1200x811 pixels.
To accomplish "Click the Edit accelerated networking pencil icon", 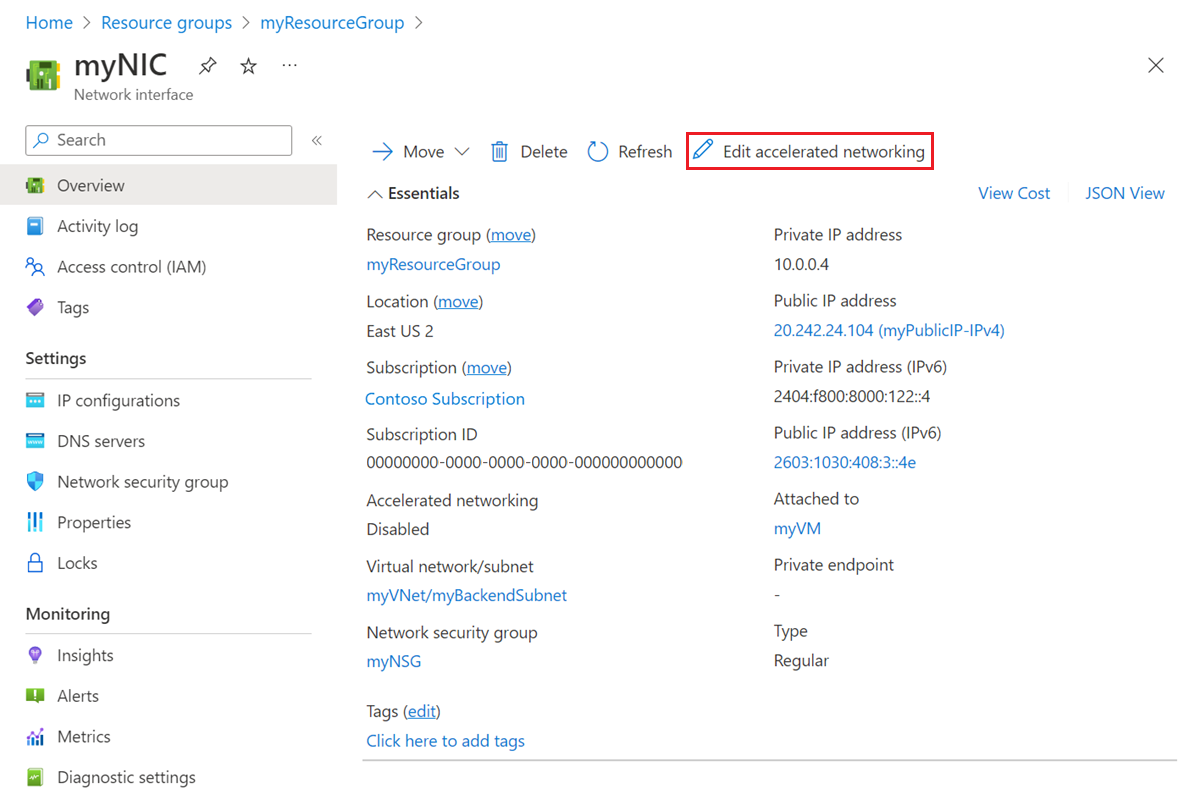I will click(x=704, y=151).
